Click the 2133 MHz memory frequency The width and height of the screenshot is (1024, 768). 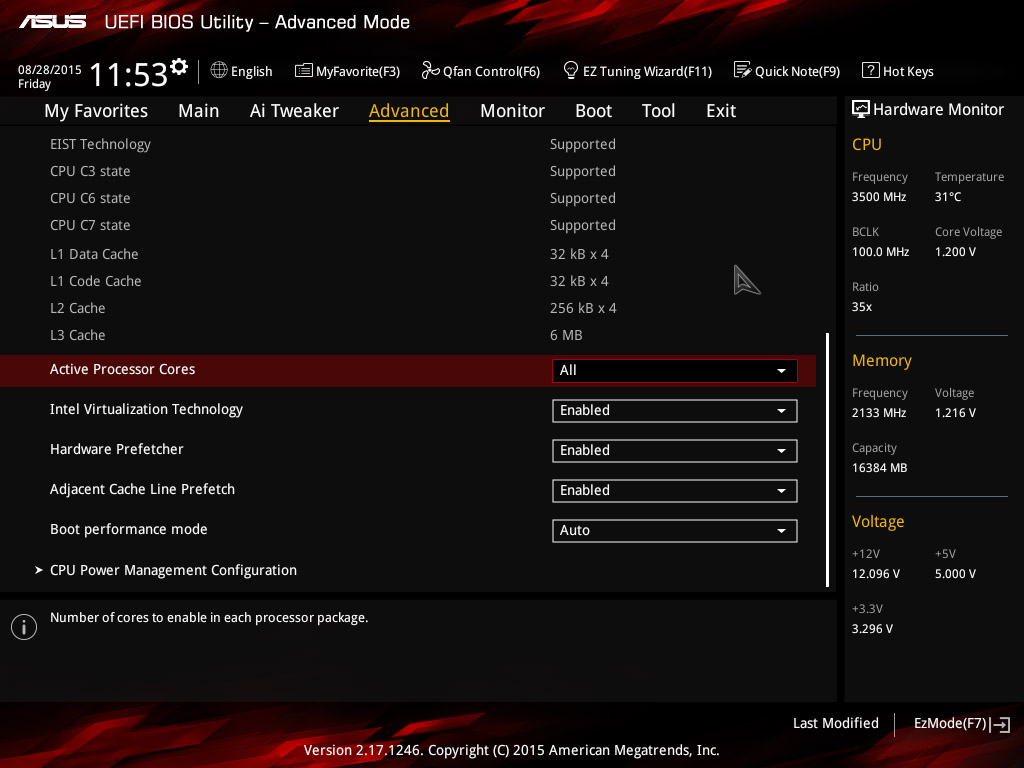point(879,413)
